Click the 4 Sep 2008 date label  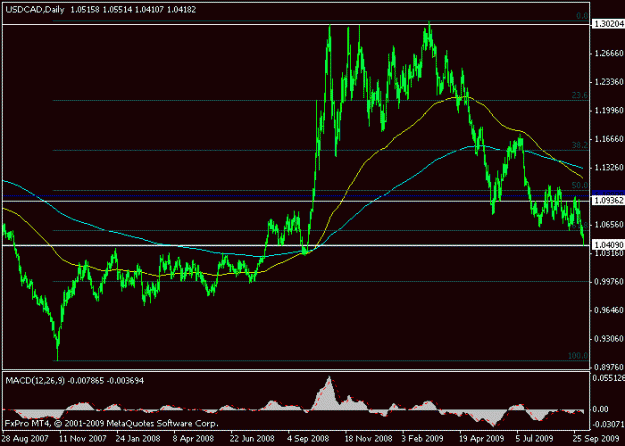tap(308, 438)
